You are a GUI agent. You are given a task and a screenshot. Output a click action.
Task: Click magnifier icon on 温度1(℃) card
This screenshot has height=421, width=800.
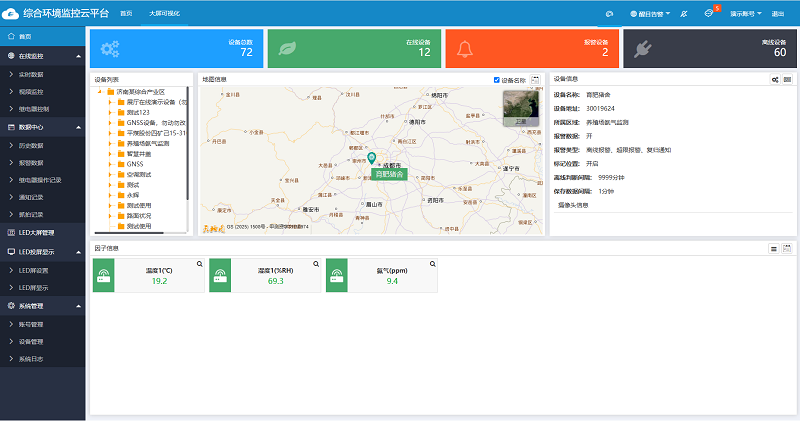200,264
